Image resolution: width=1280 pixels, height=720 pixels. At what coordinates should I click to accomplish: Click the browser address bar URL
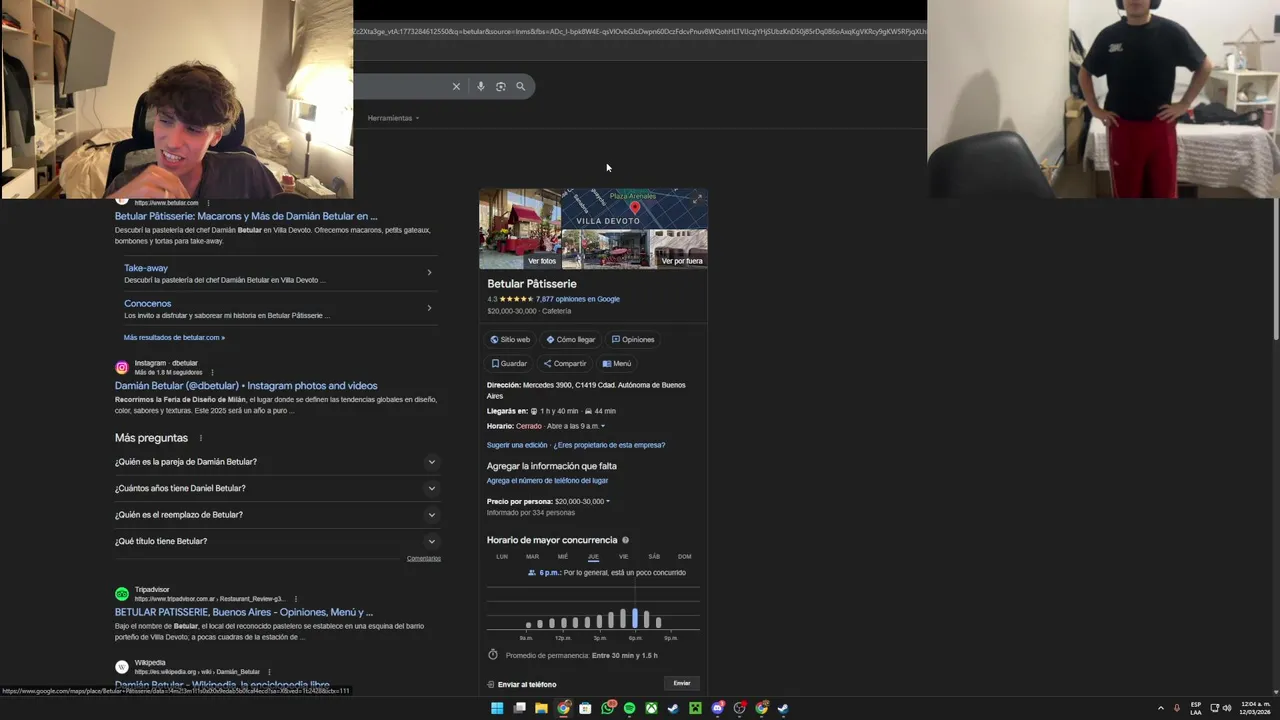[x=640, y=31]
